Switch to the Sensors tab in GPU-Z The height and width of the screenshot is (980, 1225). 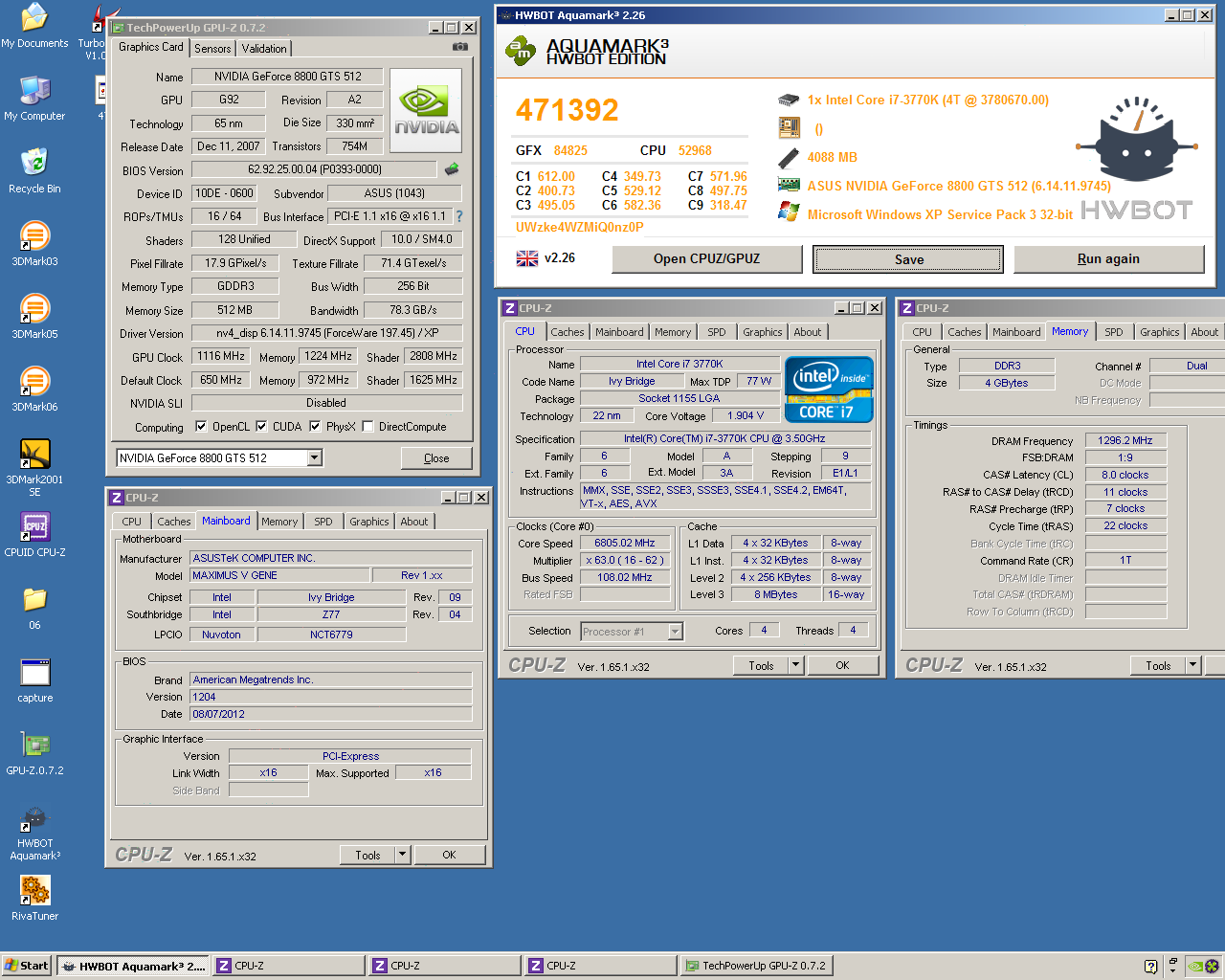(x=212, y=49)
